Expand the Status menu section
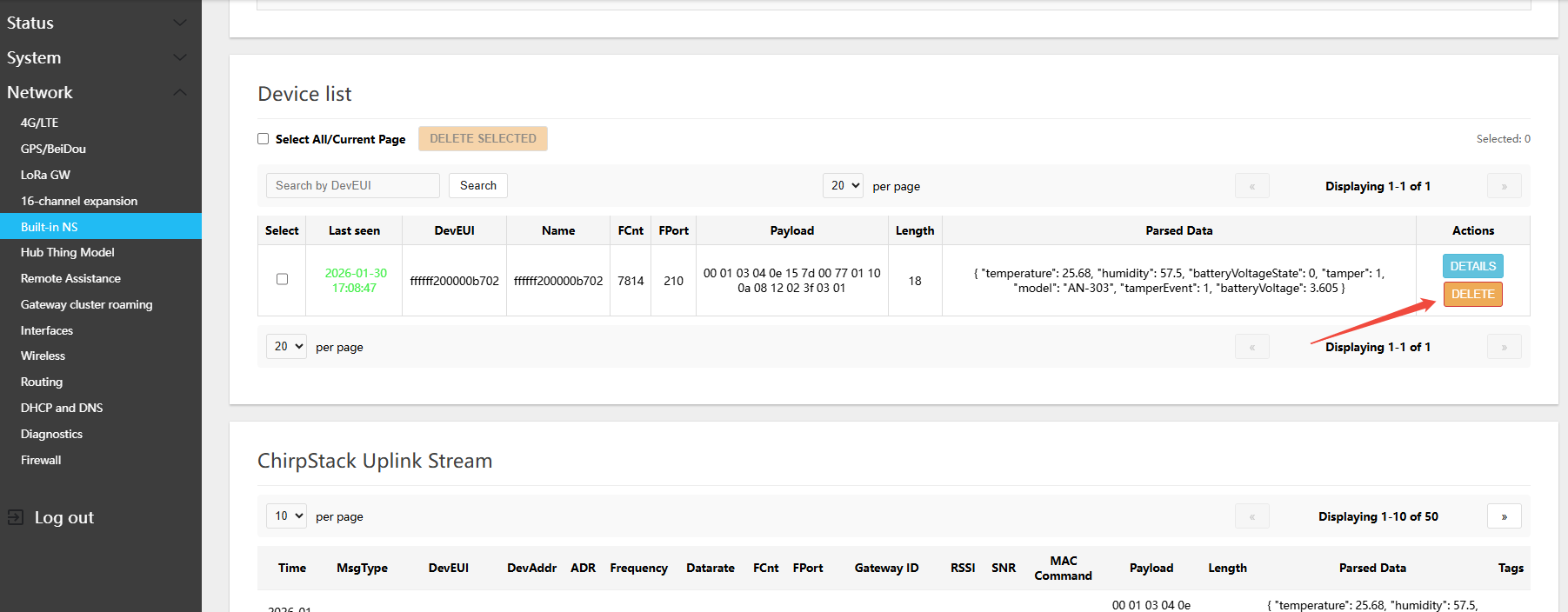1568x612 pixels. [x=180, y=23]
